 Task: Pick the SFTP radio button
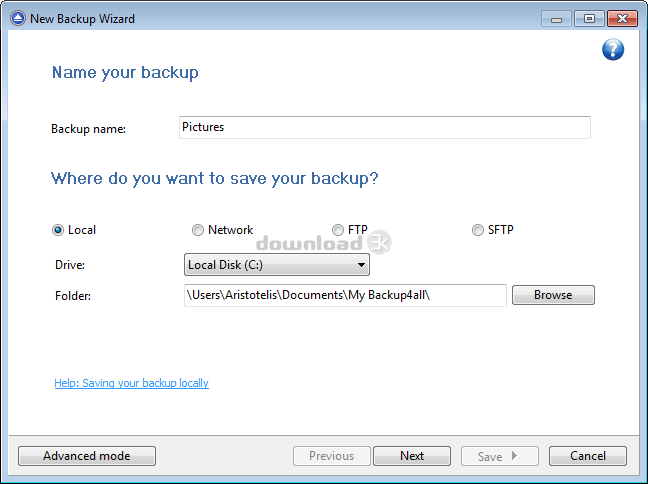478,230
